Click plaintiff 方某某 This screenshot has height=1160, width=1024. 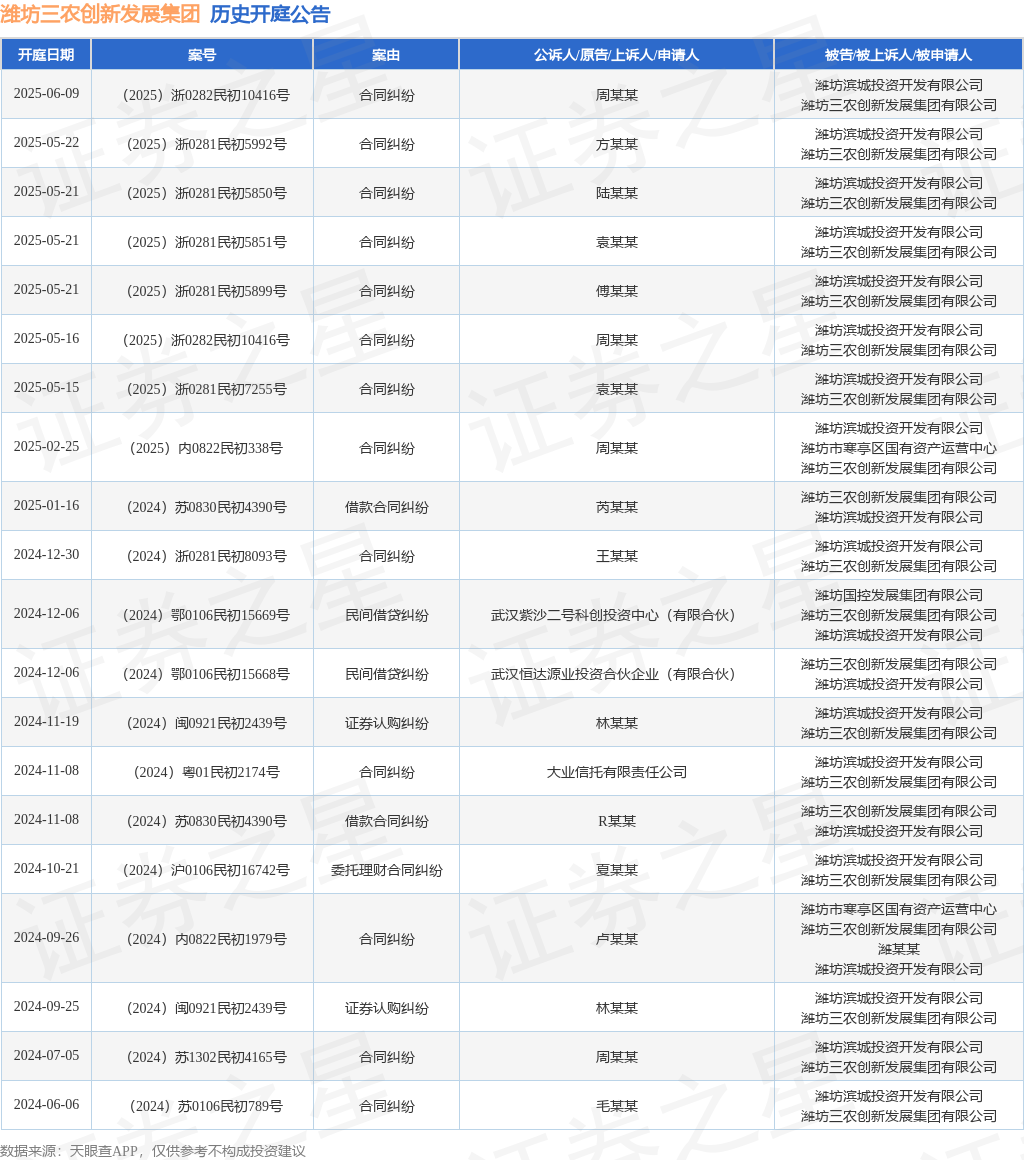616,144
